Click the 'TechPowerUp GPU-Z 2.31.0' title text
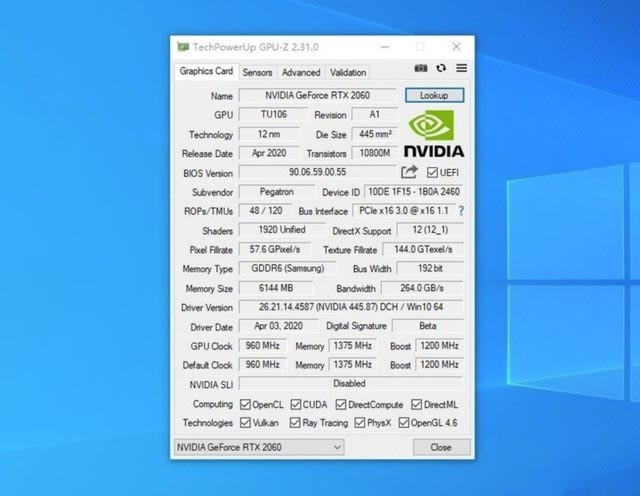The width and height of the screenshot is (640, 496). pyautogui.click(x=256, y=47)
